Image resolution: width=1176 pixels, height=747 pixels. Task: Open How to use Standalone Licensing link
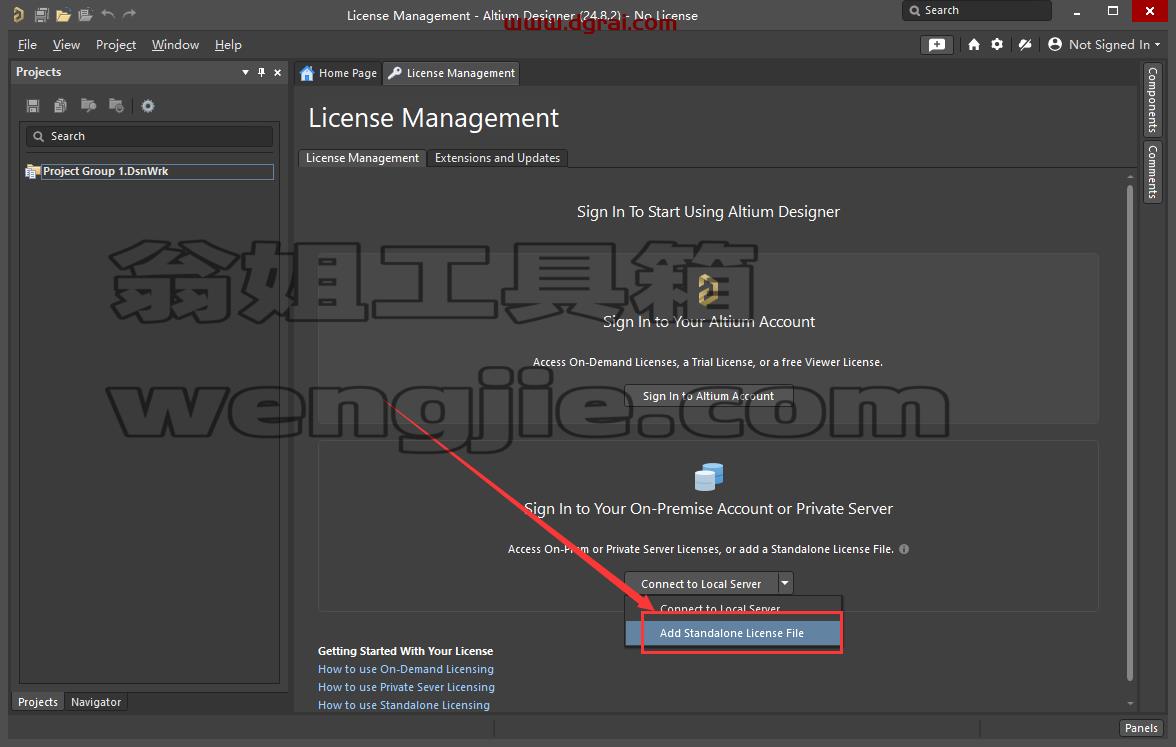pyautogui.click(x=404, y=705)
